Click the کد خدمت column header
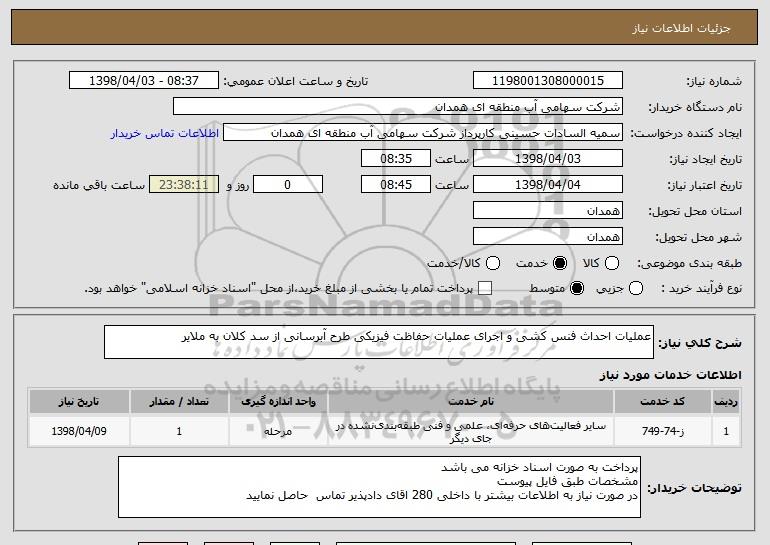This screenshot has height=545, width=770. click(x=662, y=402)
